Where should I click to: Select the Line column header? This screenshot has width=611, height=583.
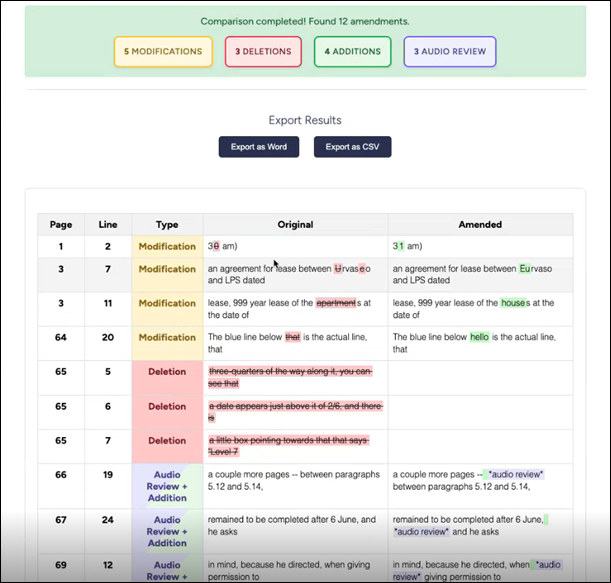(x=108, y=224)
